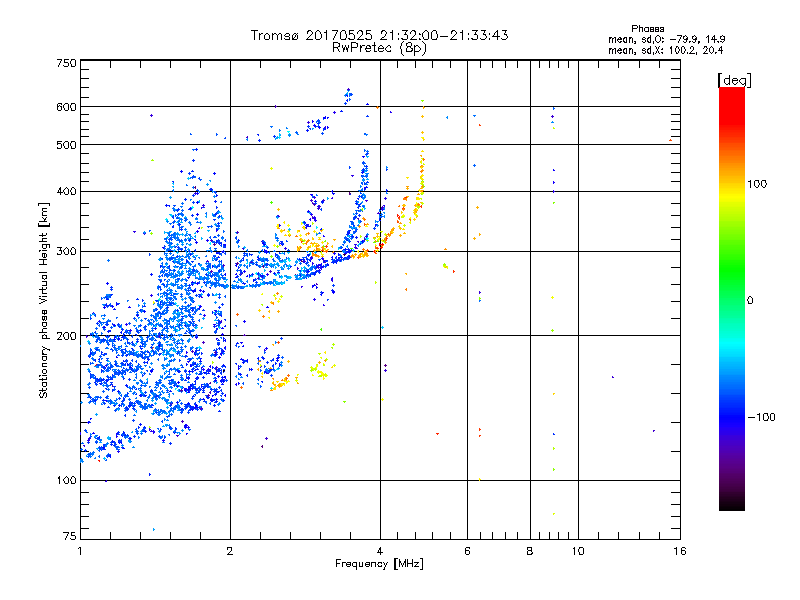Screen dimensions: 800x600
Task: Click the x-axis tick label "16"
Action: pos(680,551)
